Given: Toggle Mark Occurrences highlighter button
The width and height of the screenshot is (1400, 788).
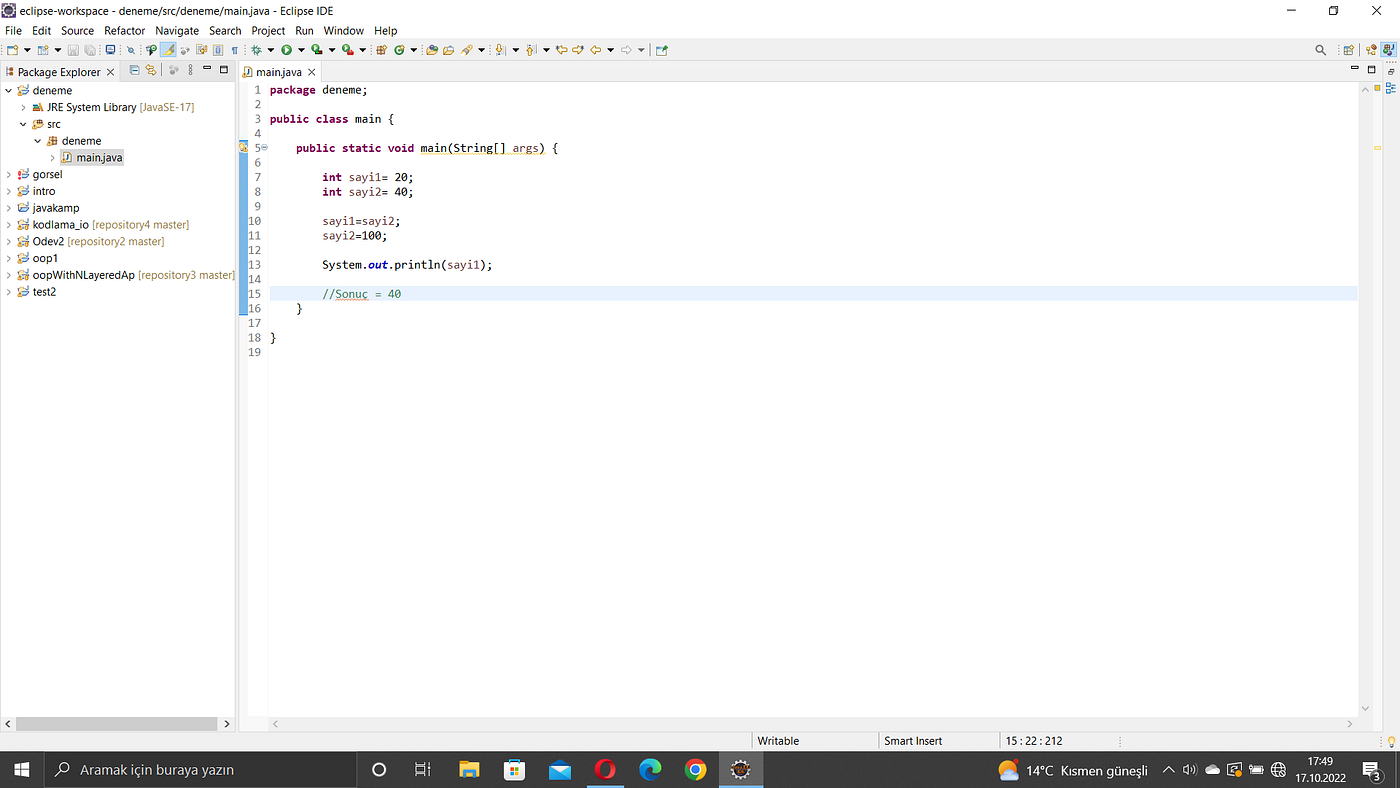Looking at the screenshot, I should pyautogui.click(x=169, y=50).
